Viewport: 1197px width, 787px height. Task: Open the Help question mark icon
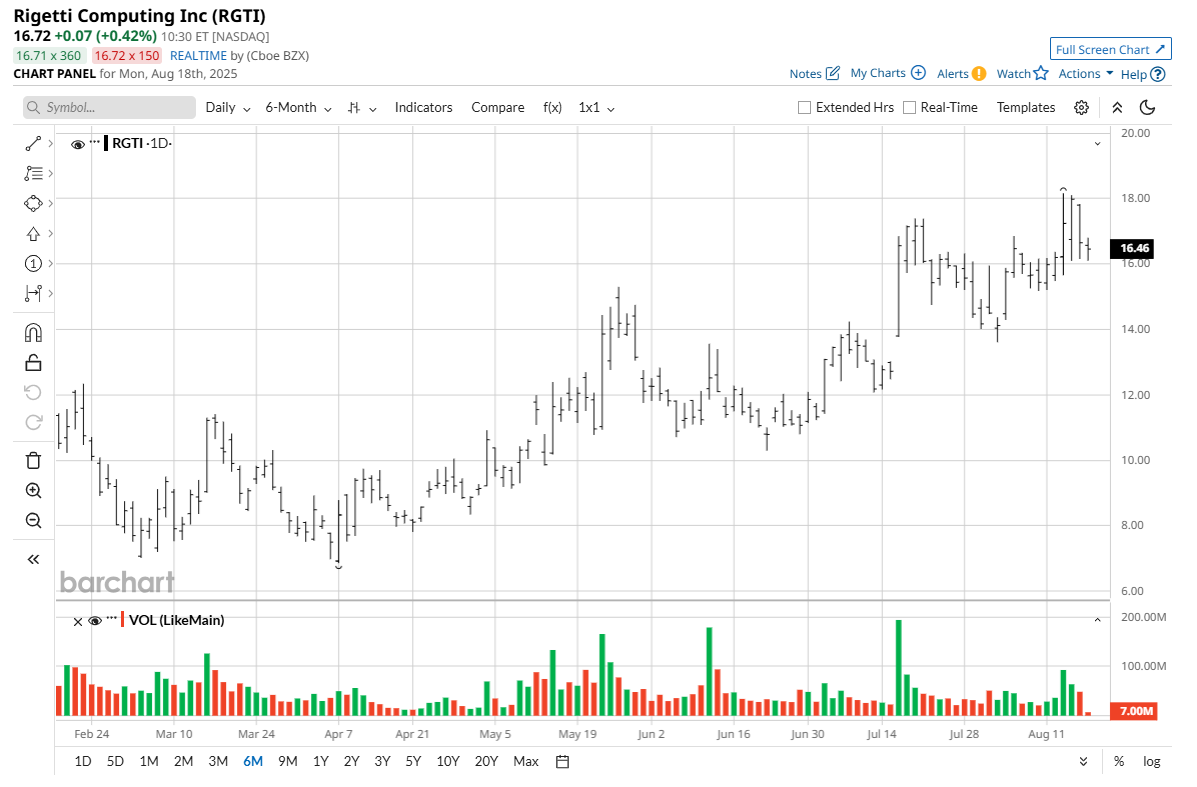click(1158, 74)
